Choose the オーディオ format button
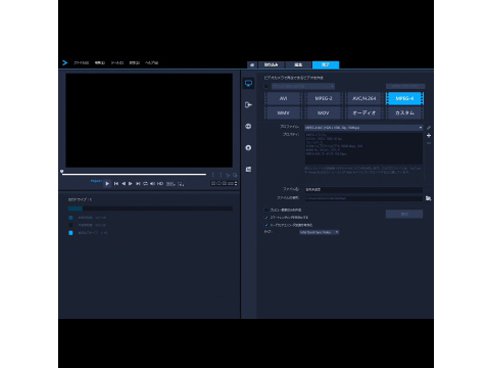Viewport: 490px width, 368px height. [364, 113]
